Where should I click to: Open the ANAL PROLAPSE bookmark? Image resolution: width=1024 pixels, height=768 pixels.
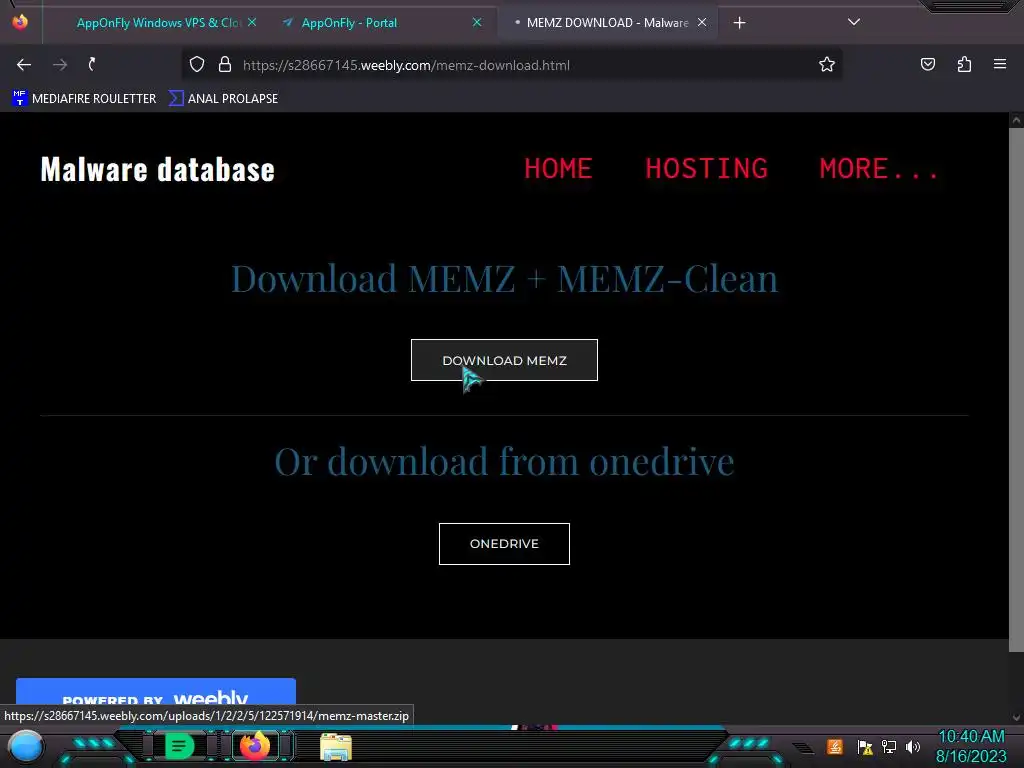[x=223, y=99]
